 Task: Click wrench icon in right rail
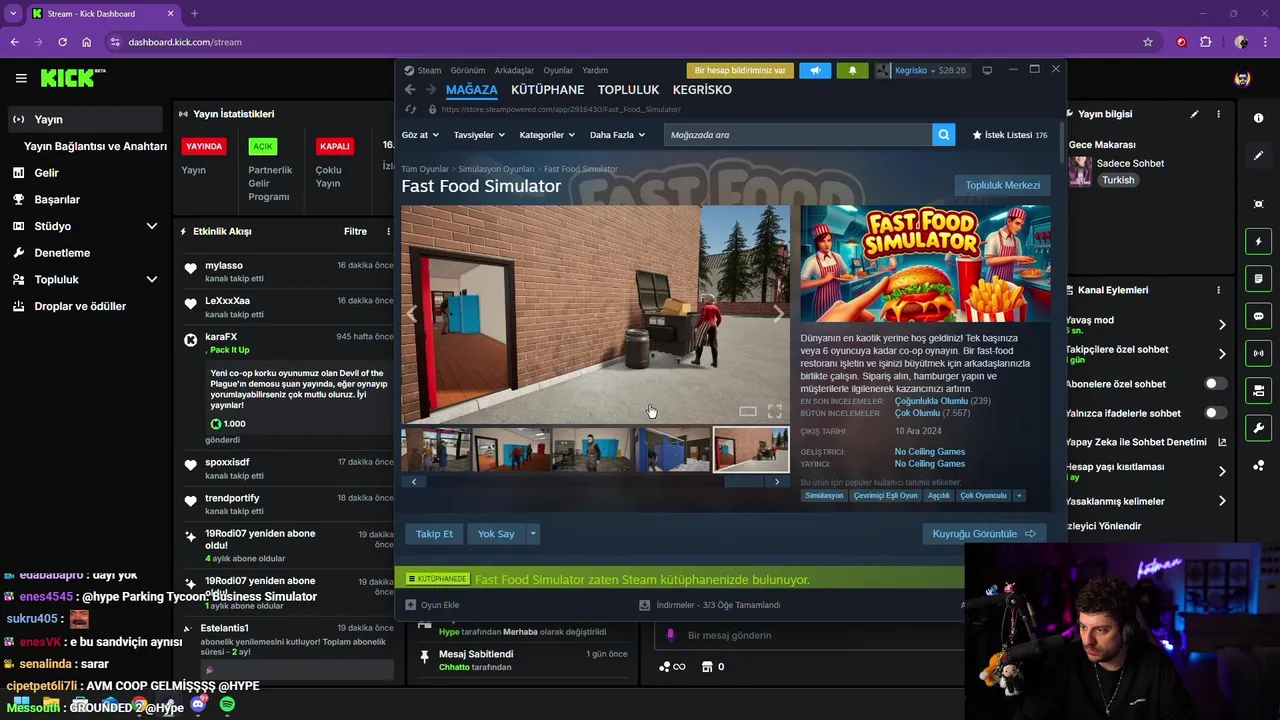click(1258, 428)
